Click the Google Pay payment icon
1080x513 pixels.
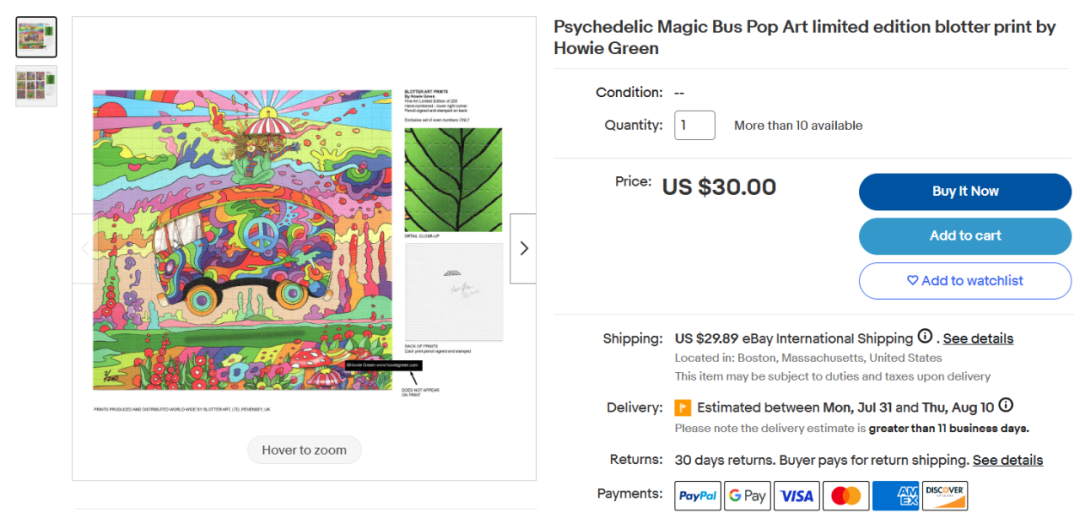(x=746, y=495)
